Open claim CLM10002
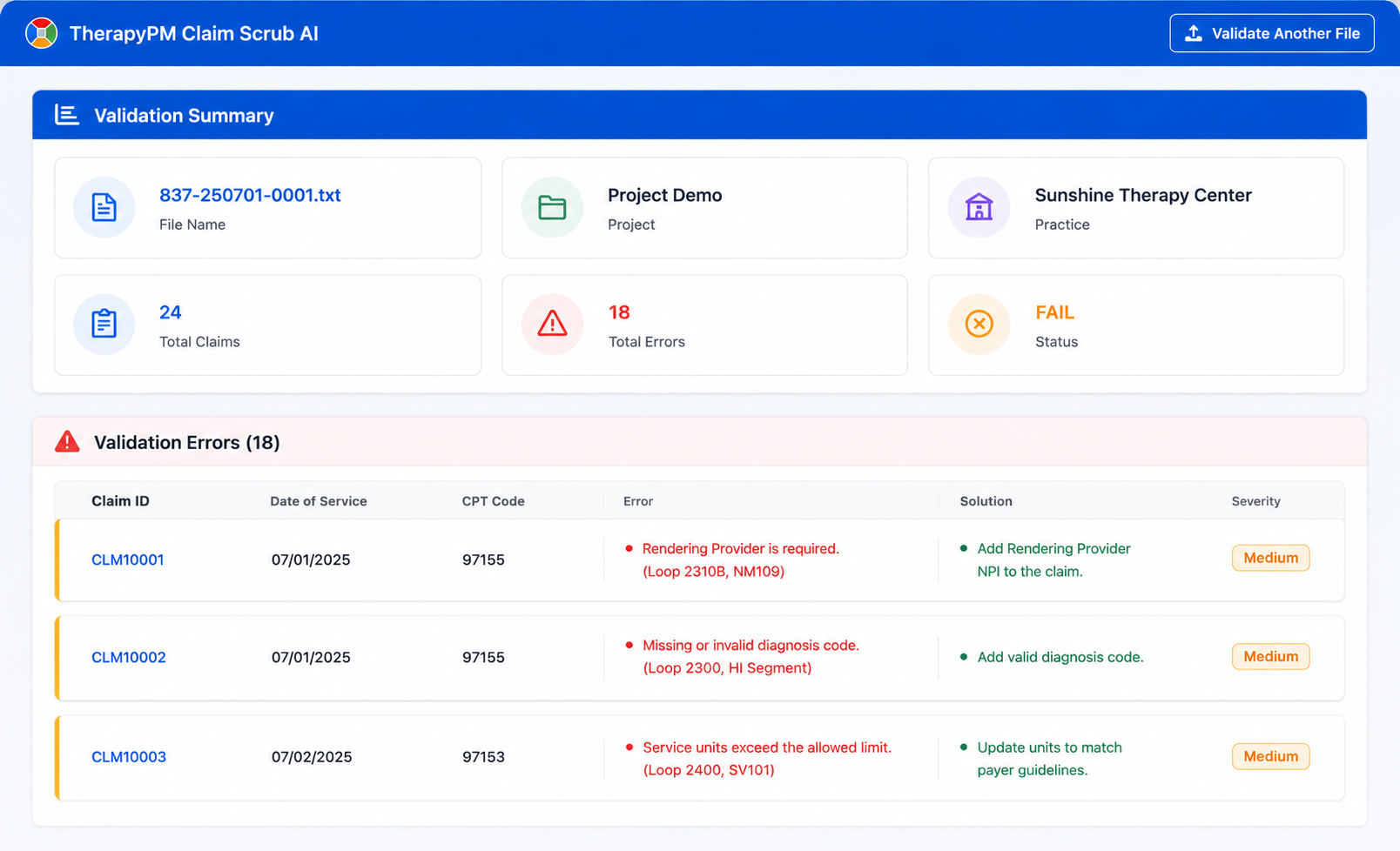Screen dimensions: 1400x851 [x=129, y=657]
